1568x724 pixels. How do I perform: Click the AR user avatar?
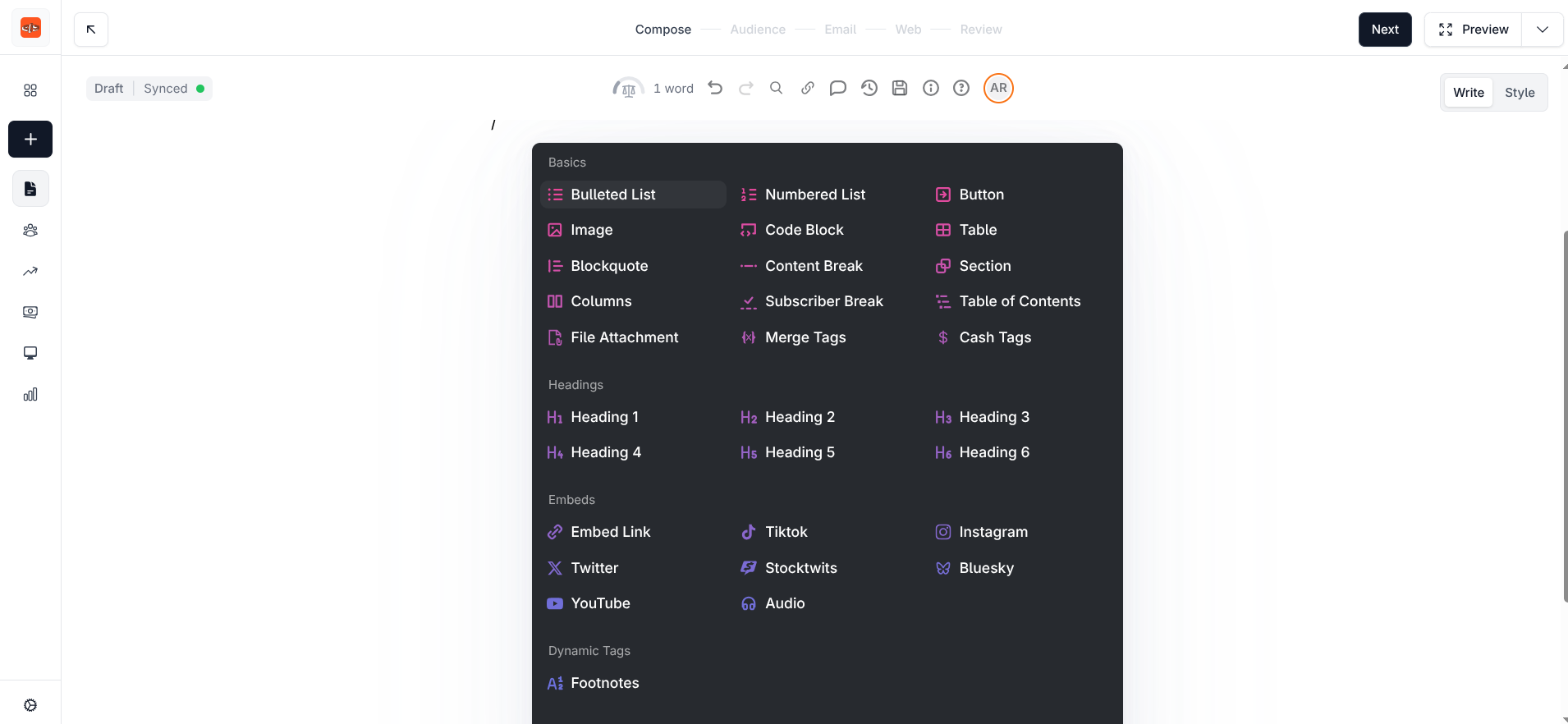pos(998,88)
